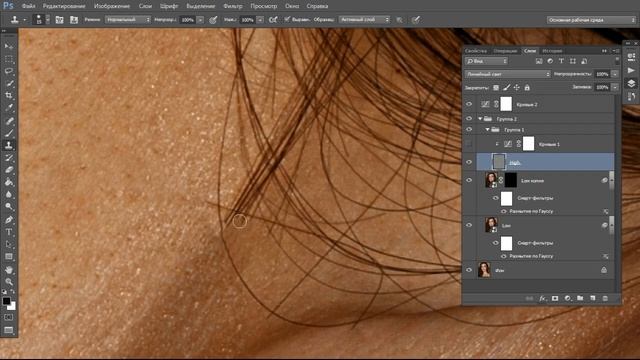The width and height of the screenshot is (640, 360).
Task: Toggle the Aligned checkbox in options bar
Action: tap(287, 19)
